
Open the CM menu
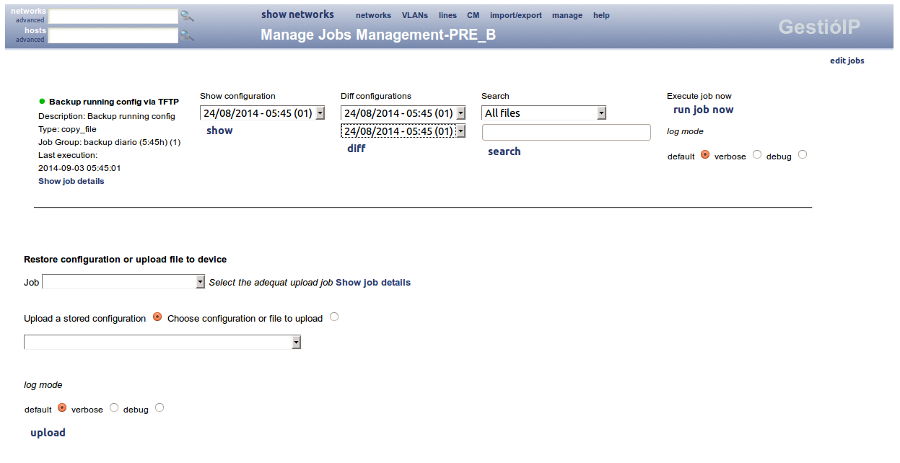coord(473,15)
